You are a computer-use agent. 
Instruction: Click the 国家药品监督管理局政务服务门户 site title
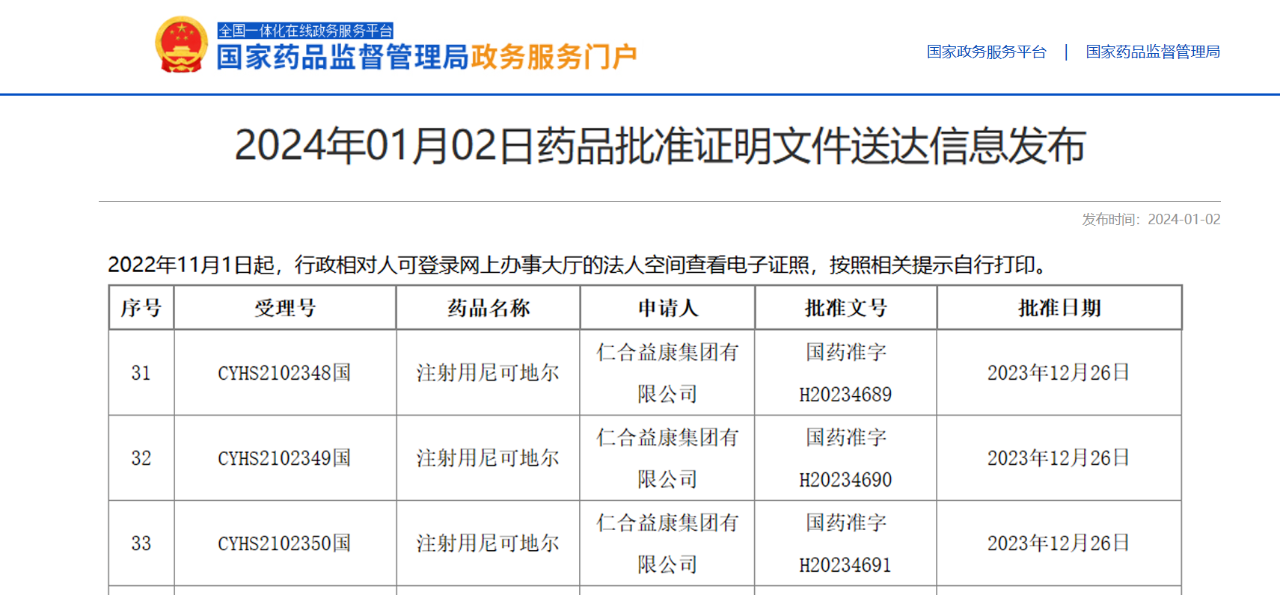(x=427, y=57)
